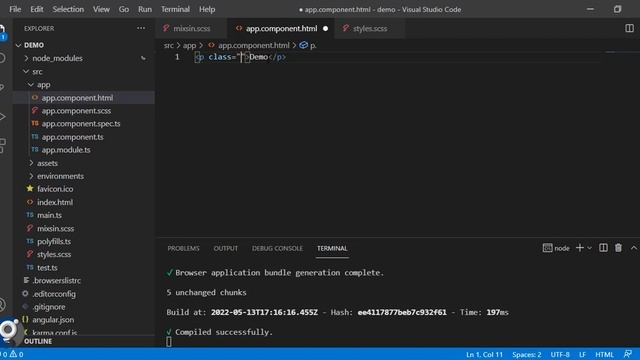
Task: Select the Terminal panel tab
Action: point(332,248)
